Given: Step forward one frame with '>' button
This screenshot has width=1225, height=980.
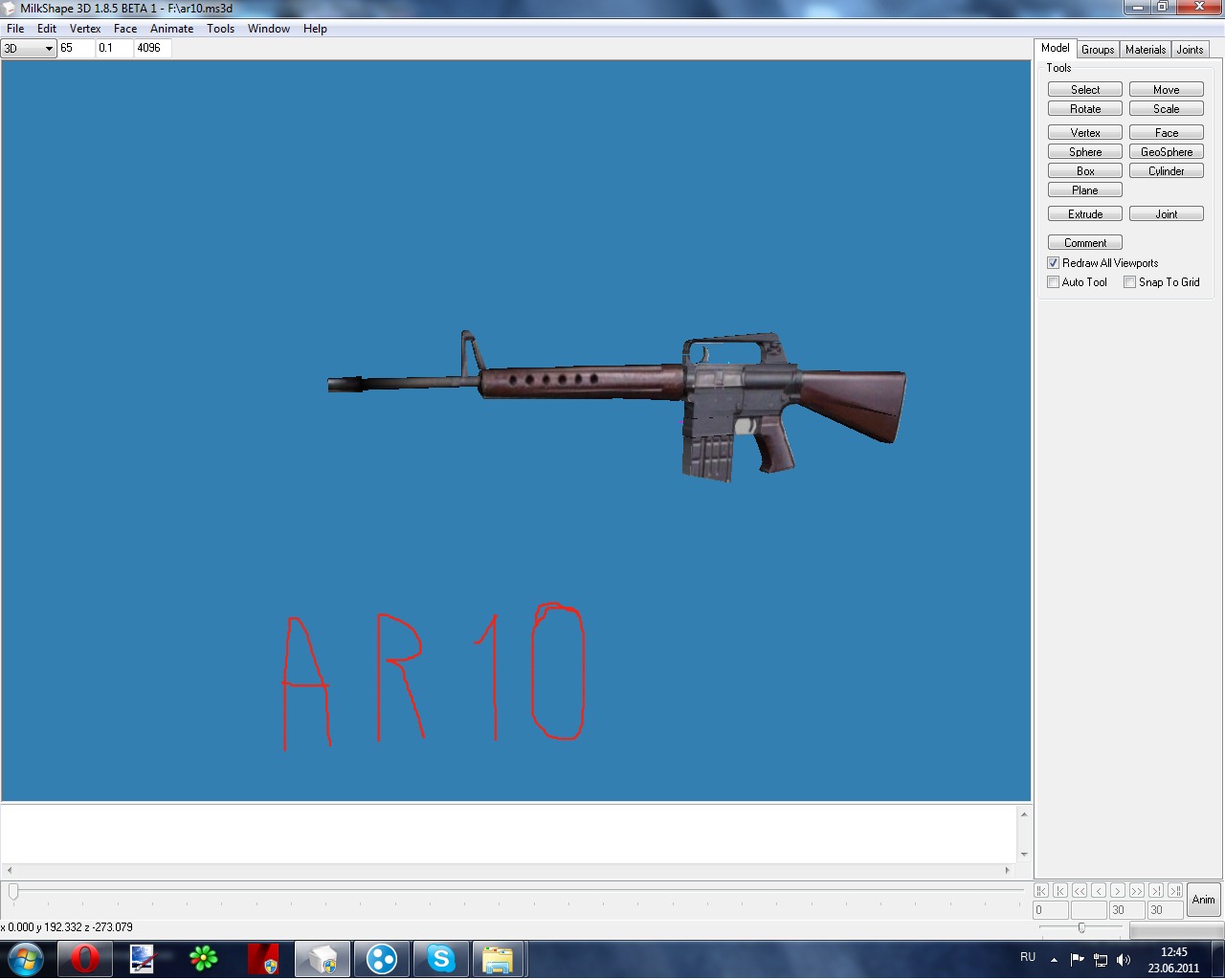Looking at the screenshot, I should pyautogui.click(x=1118, y=891).
